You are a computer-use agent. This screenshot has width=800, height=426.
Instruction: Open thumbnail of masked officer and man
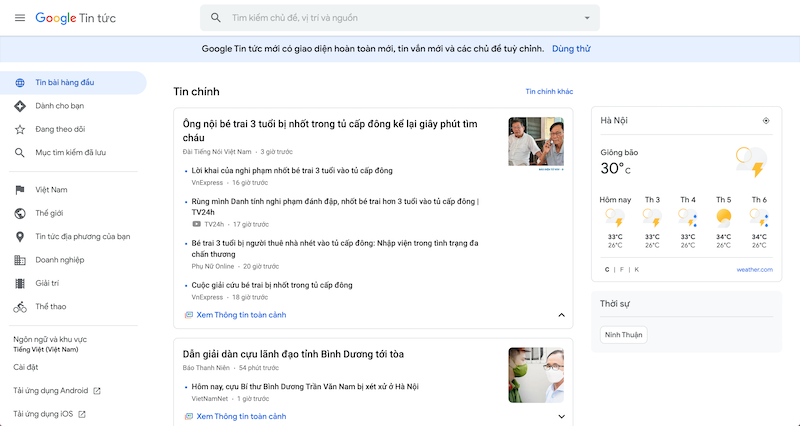pos(536,375)
